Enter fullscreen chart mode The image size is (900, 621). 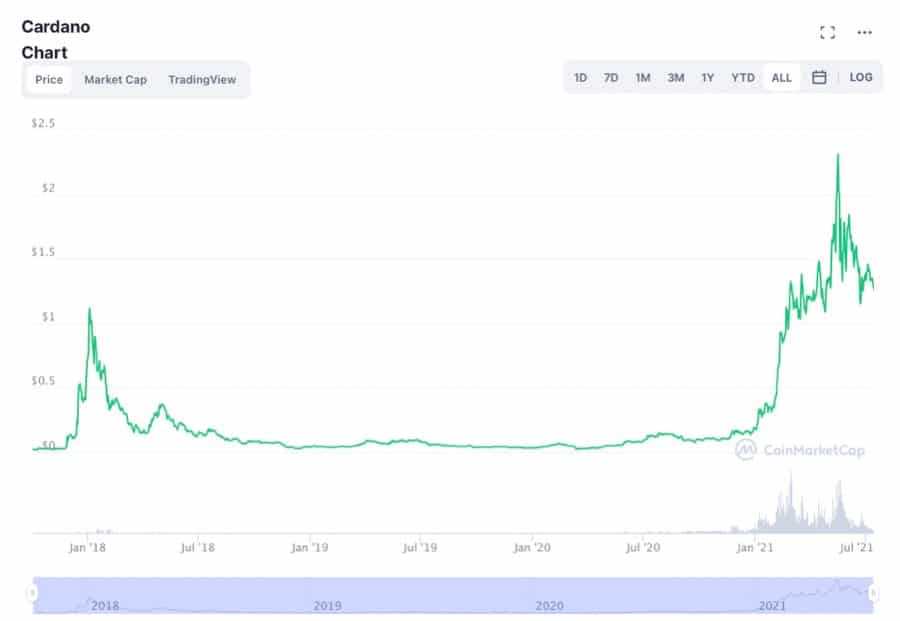(x=827, y=32)
